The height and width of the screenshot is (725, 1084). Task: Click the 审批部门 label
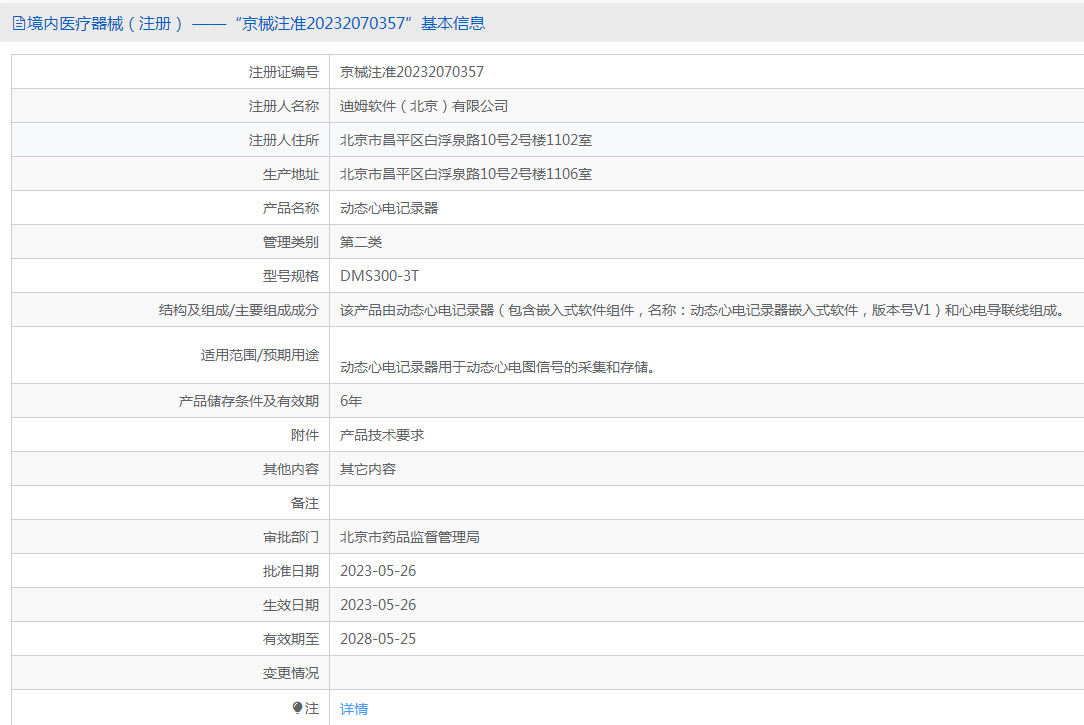[290, 537]
